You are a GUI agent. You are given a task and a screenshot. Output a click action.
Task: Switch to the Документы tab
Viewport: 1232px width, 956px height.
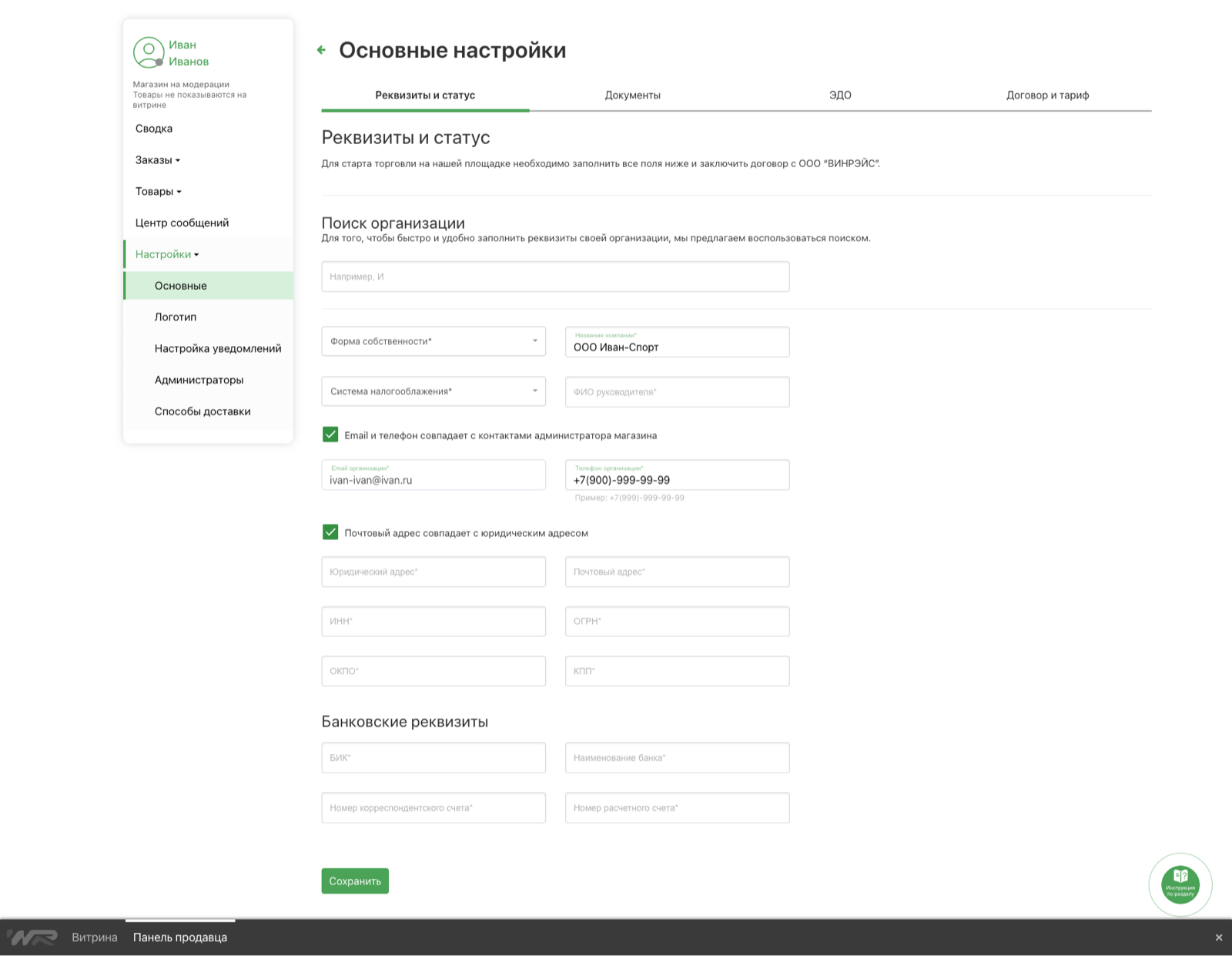click(633, 96)
